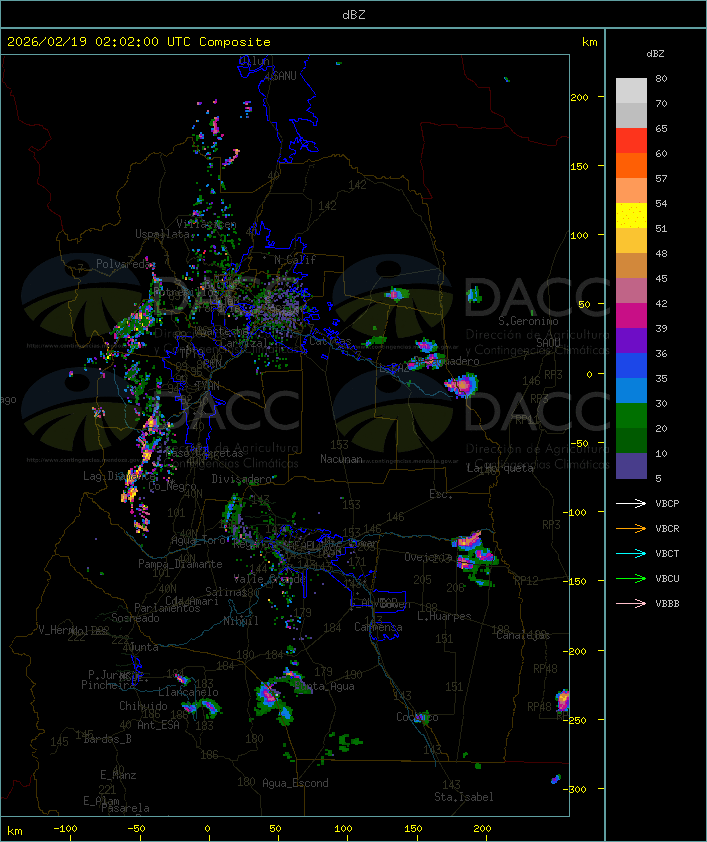Click the E_Manz place label
The height and width of the screenshot is (842, 707).
pyautogui.click(x=118, y=775)
